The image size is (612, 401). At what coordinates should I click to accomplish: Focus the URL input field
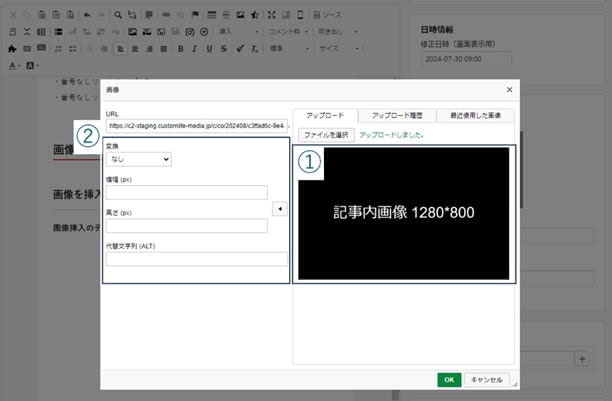(197, 126)
